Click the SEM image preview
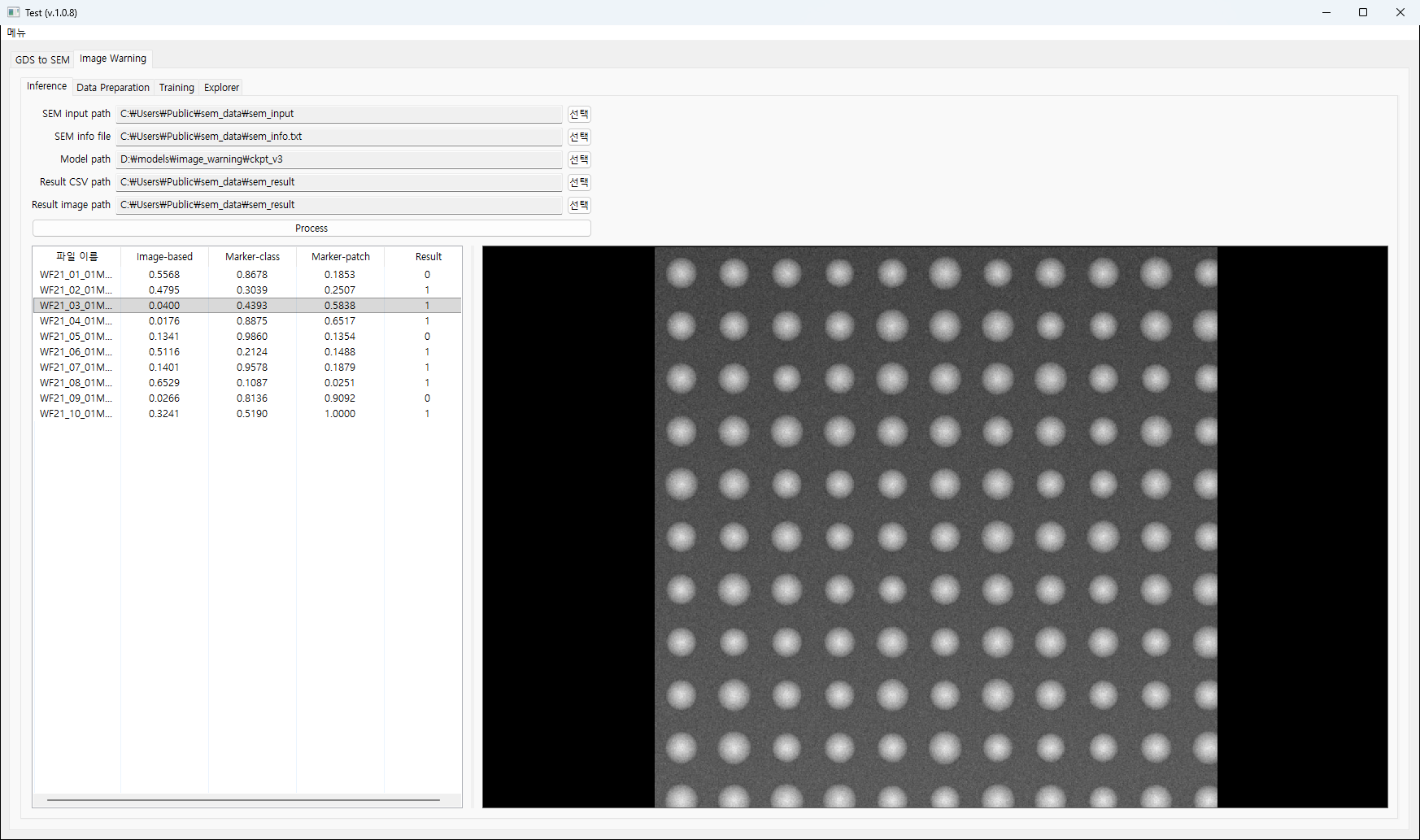The width and height of the screenshot is (1420, 840). (x=935, y=527)
